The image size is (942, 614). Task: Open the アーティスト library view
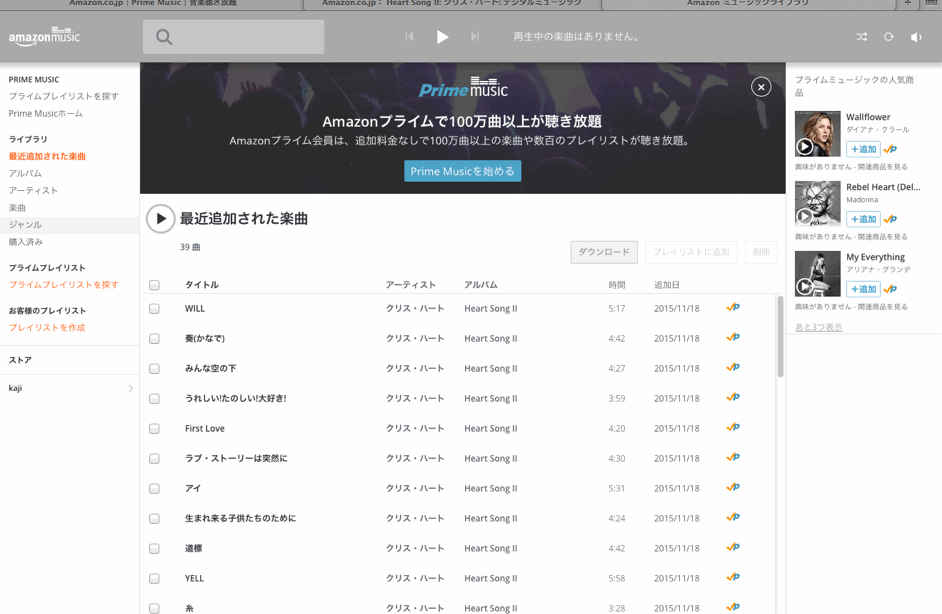coord(33,190)
